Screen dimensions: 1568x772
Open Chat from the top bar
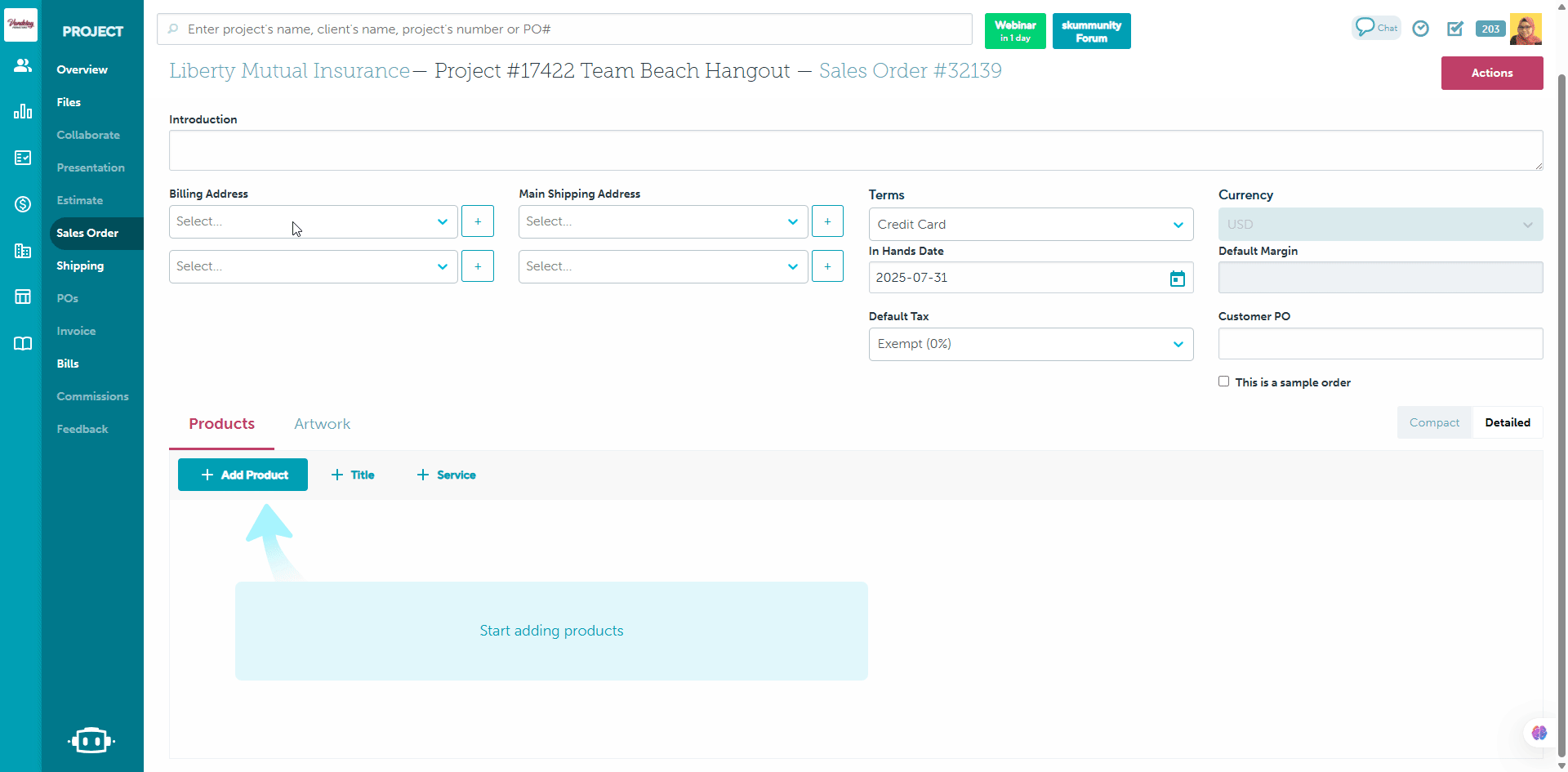tap(1376, 27)
